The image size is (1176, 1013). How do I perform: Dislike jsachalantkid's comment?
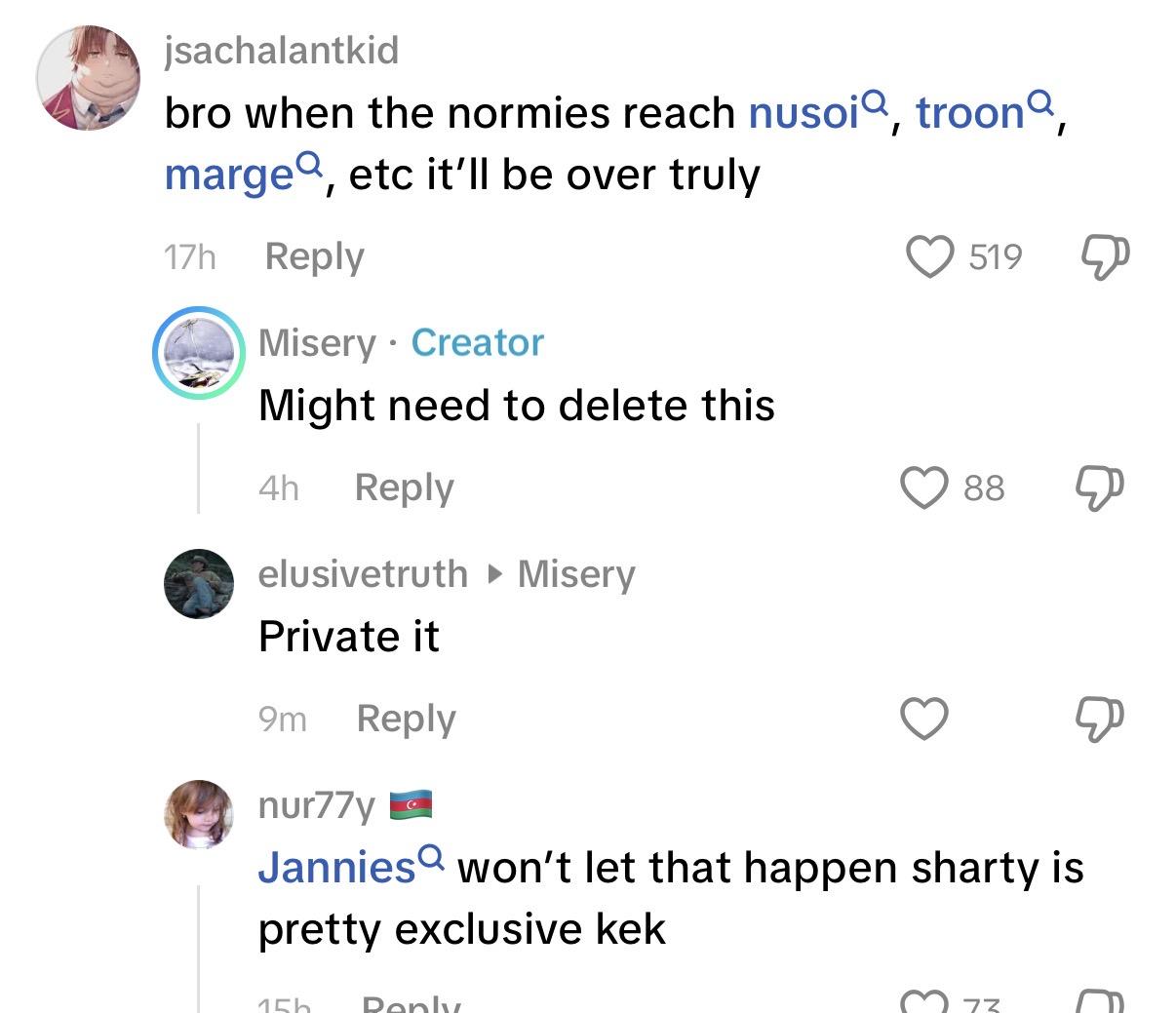(x=1106, y=257)
